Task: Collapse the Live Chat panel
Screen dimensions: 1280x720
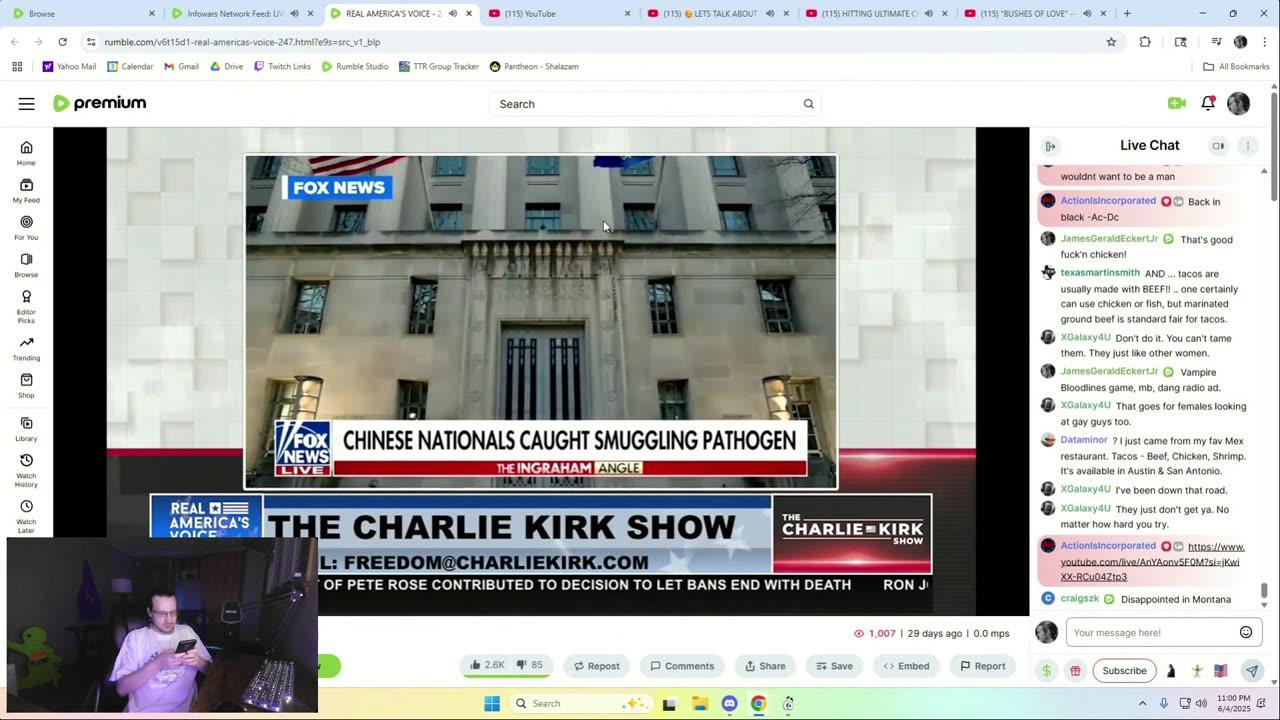Action: click(x=1050, y=146)
